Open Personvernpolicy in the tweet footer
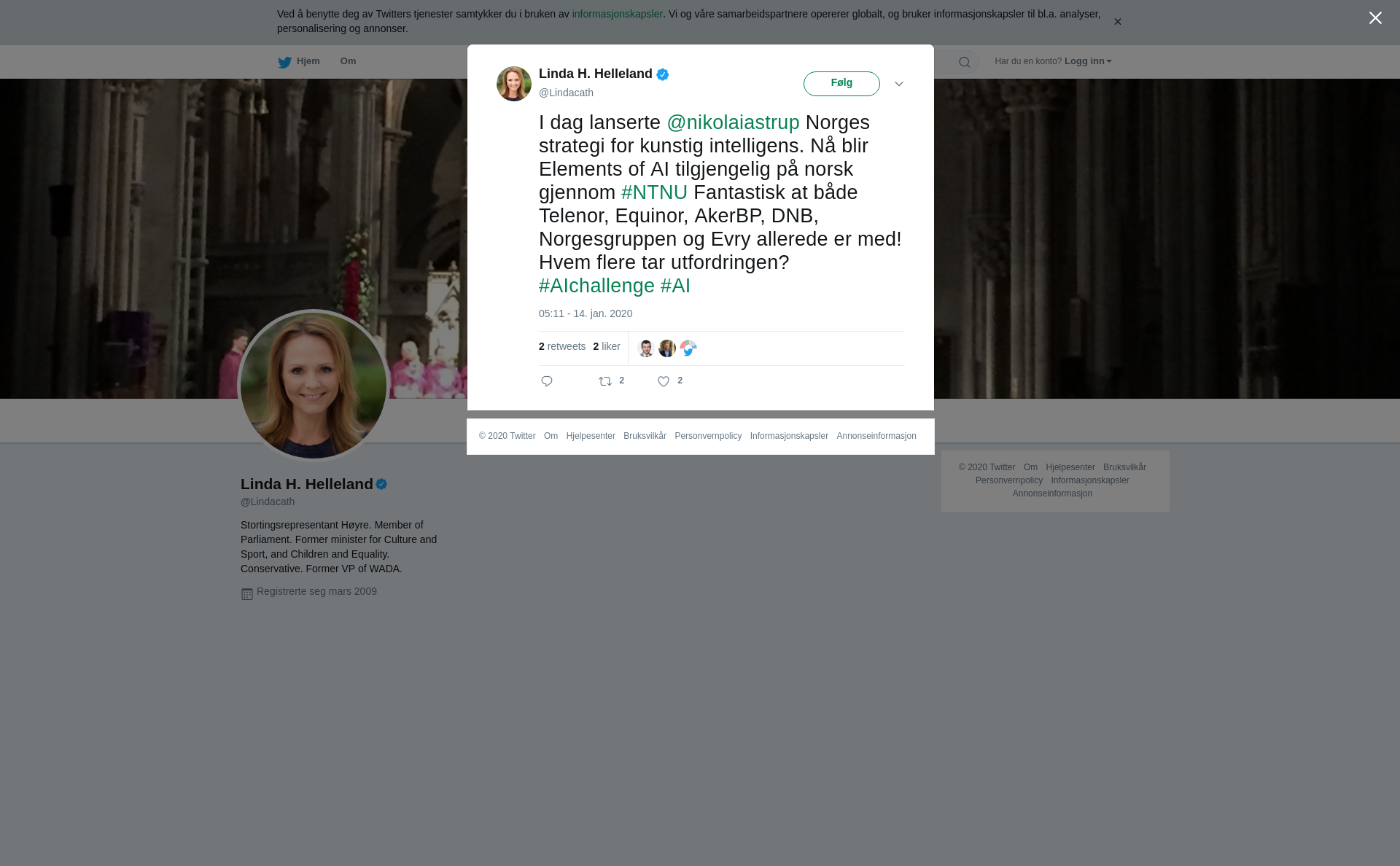The width and height of the screenshot is (1400, 866). 708,436
